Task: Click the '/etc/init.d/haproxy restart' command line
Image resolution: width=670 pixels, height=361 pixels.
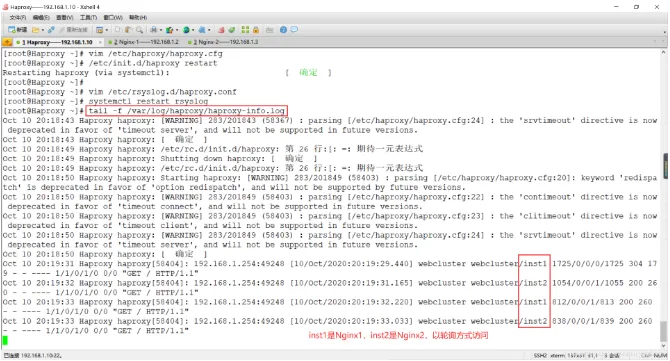Action: 110,63
